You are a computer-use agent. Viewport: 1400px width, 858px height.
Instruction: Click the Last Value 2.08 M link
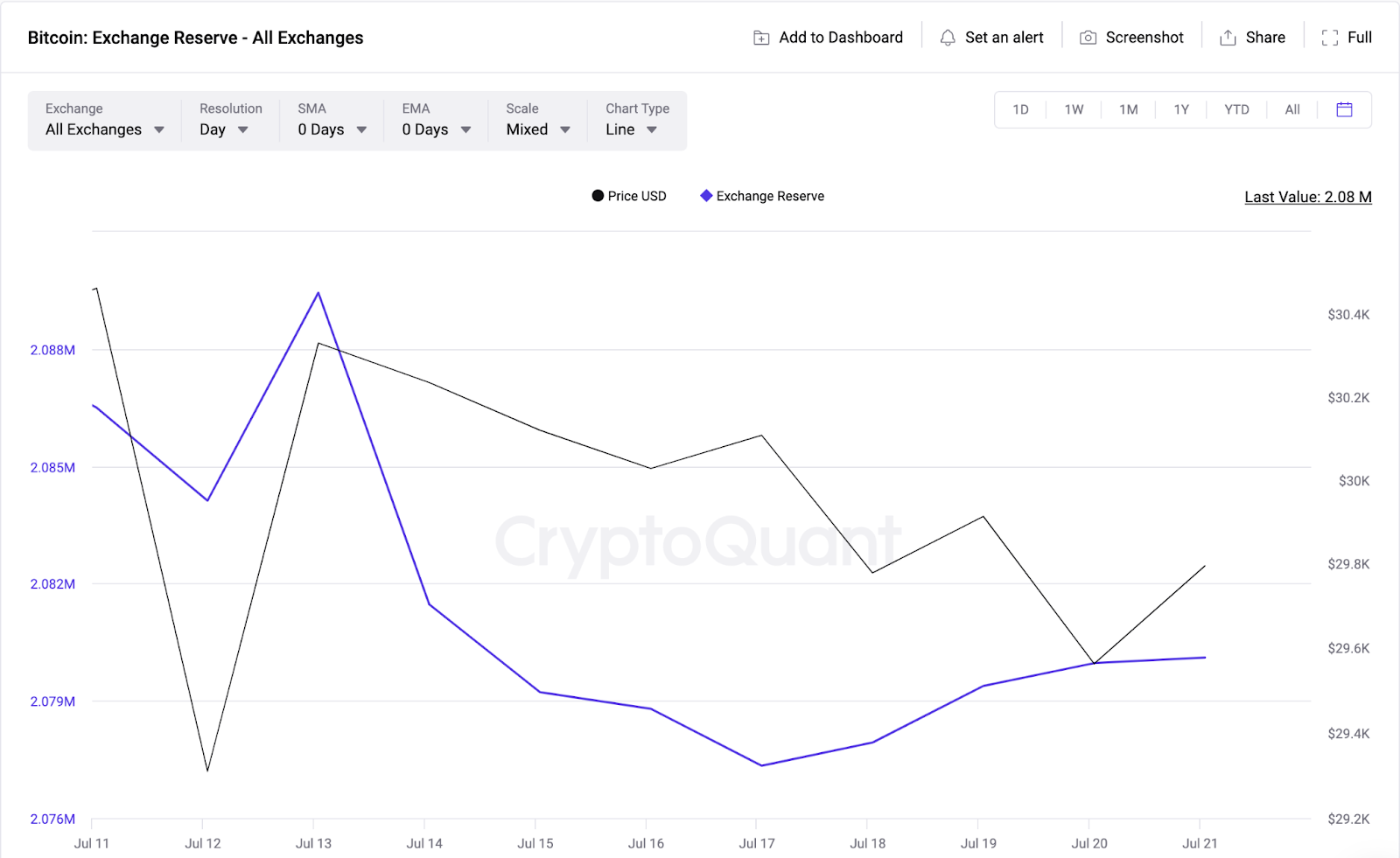tap(1308, 197)
